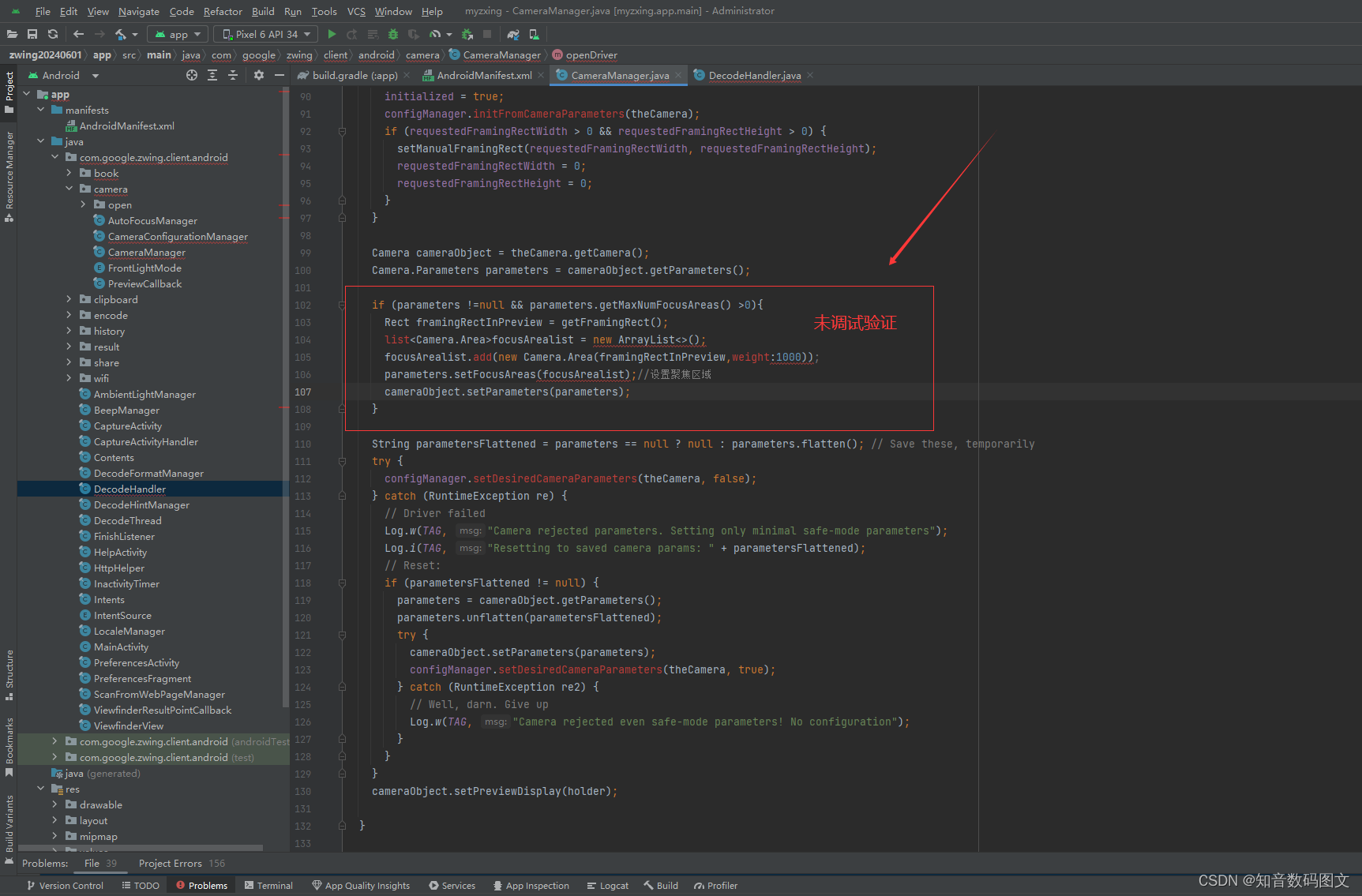
Task: Click the camera breadcrumb in navigation bar
Action: pos(422,54)
